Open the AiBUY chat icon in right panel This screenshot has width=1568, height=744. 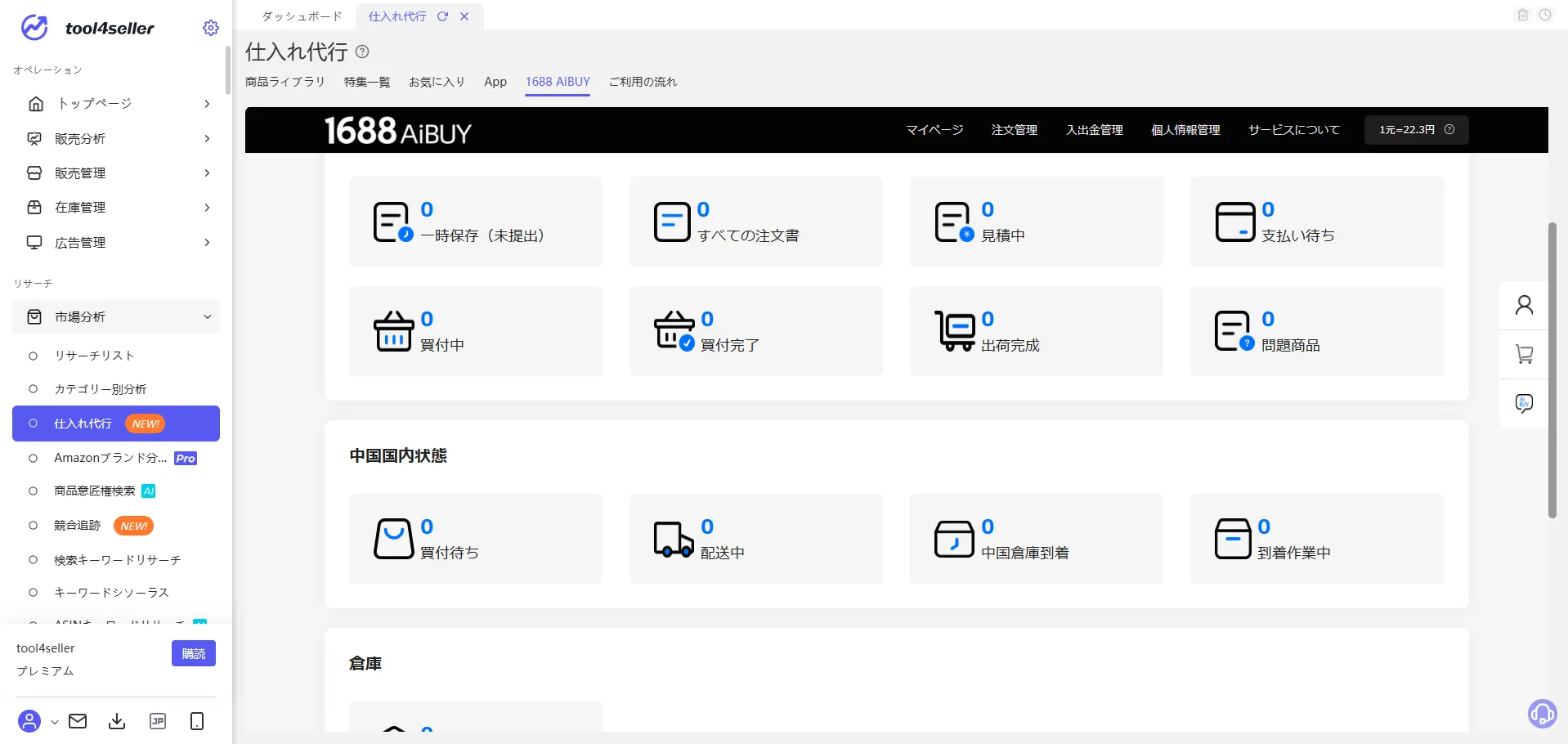tap(1524, 403)
